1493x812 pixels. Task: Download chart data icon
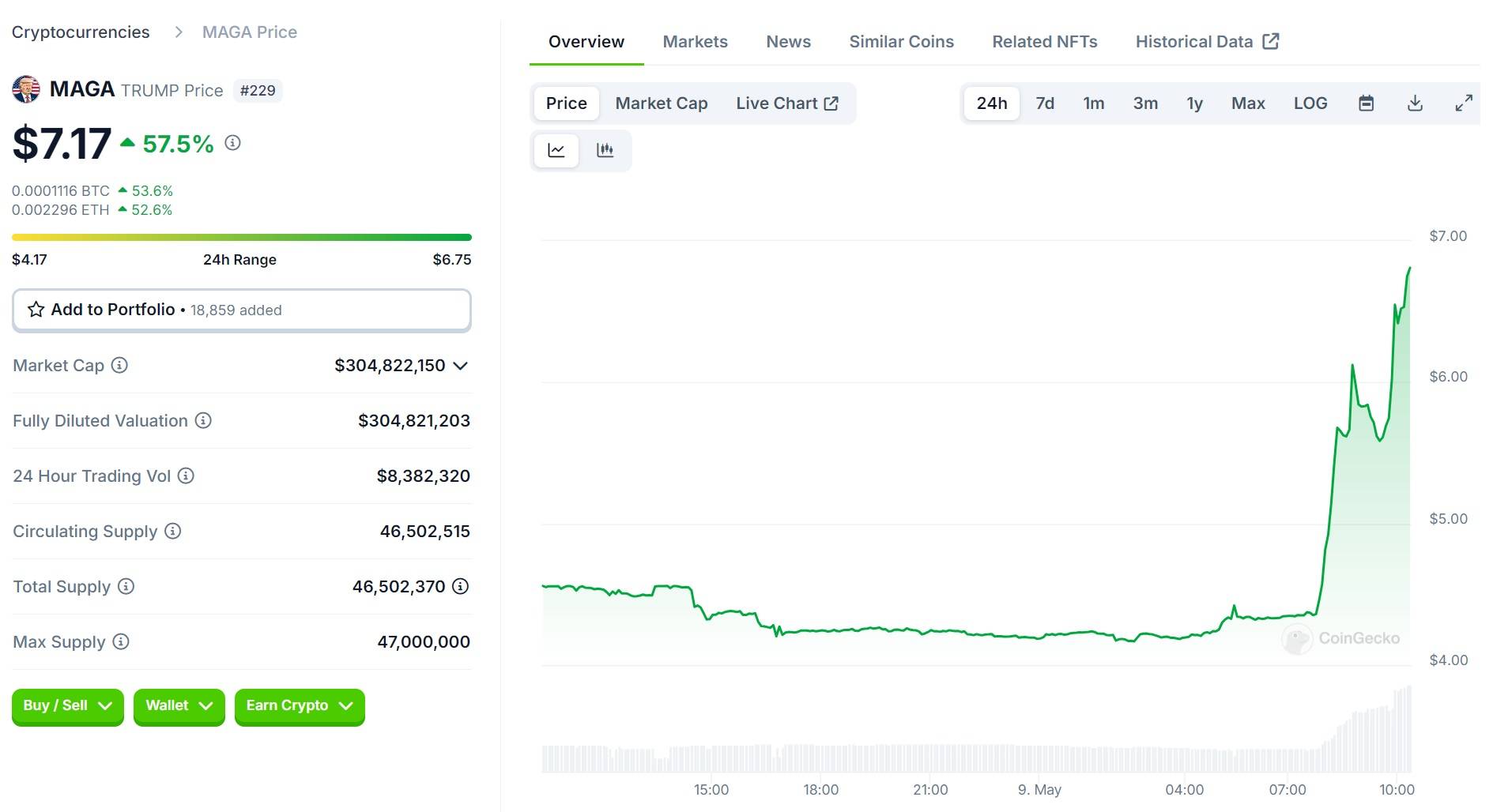[1415, 103]
